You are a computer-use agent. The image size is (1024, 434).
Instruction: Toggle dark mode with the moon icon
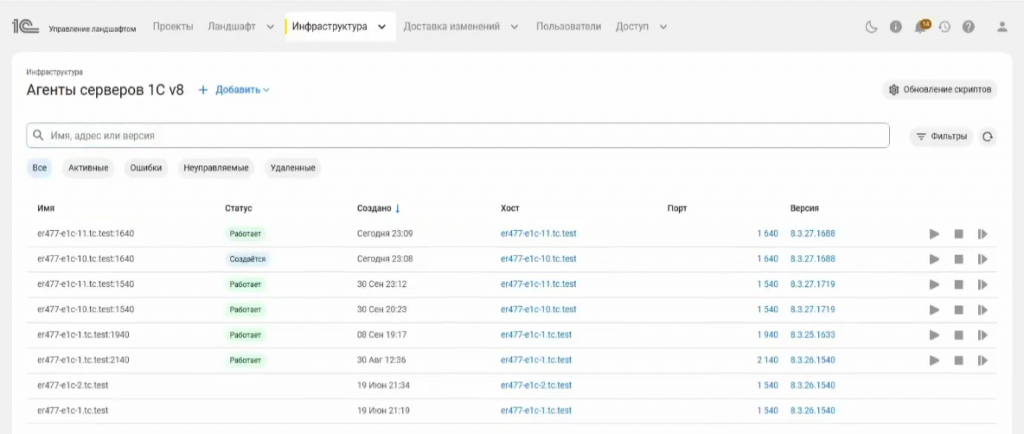pos(871,27)
